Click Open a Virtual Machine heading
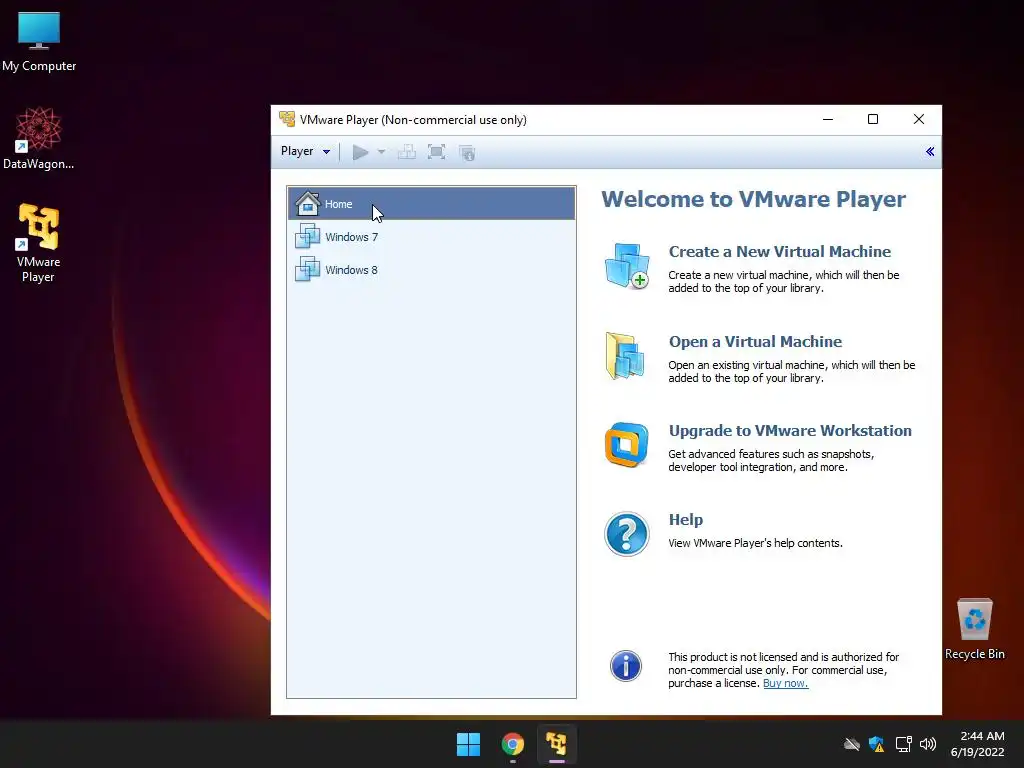 (x=755, y=342)
